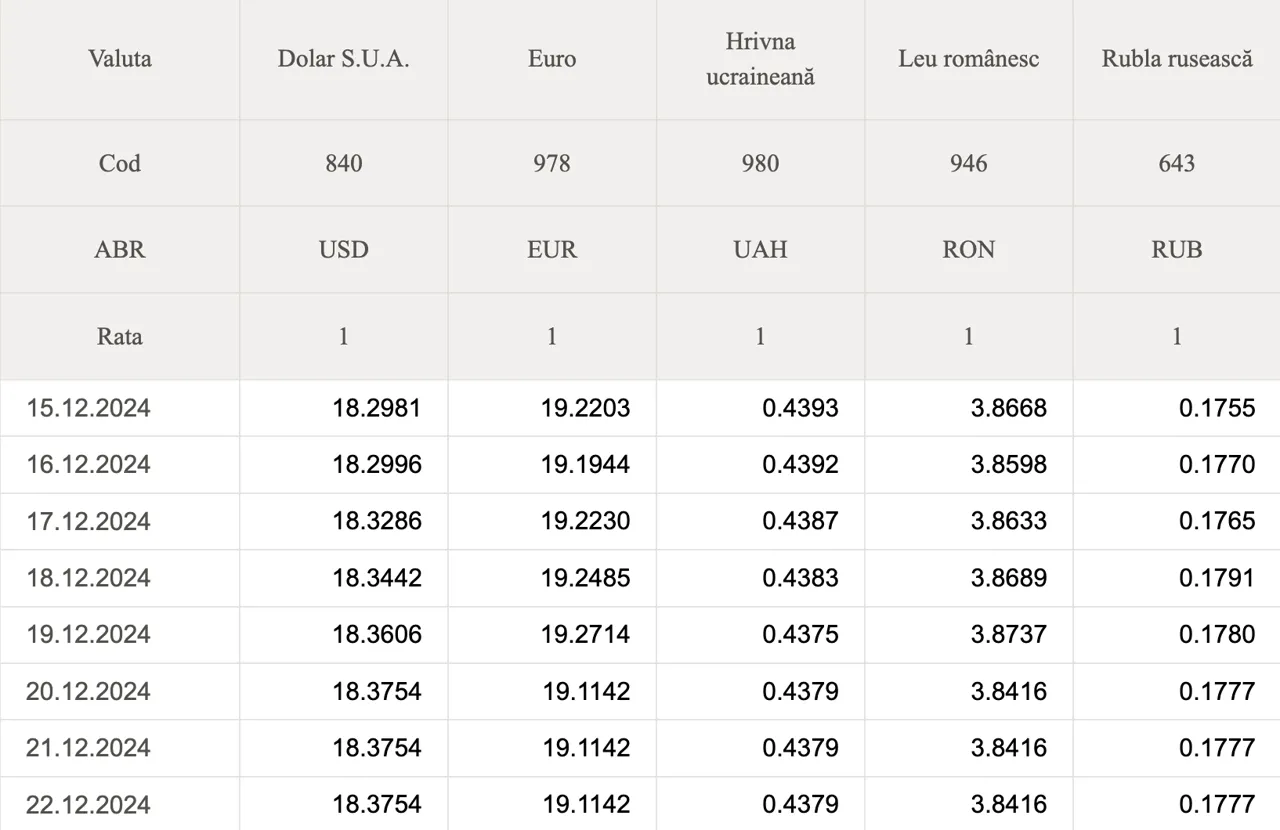1280x830 pixels.
Task: Click USD rate 18.2996
Action: 377,465
